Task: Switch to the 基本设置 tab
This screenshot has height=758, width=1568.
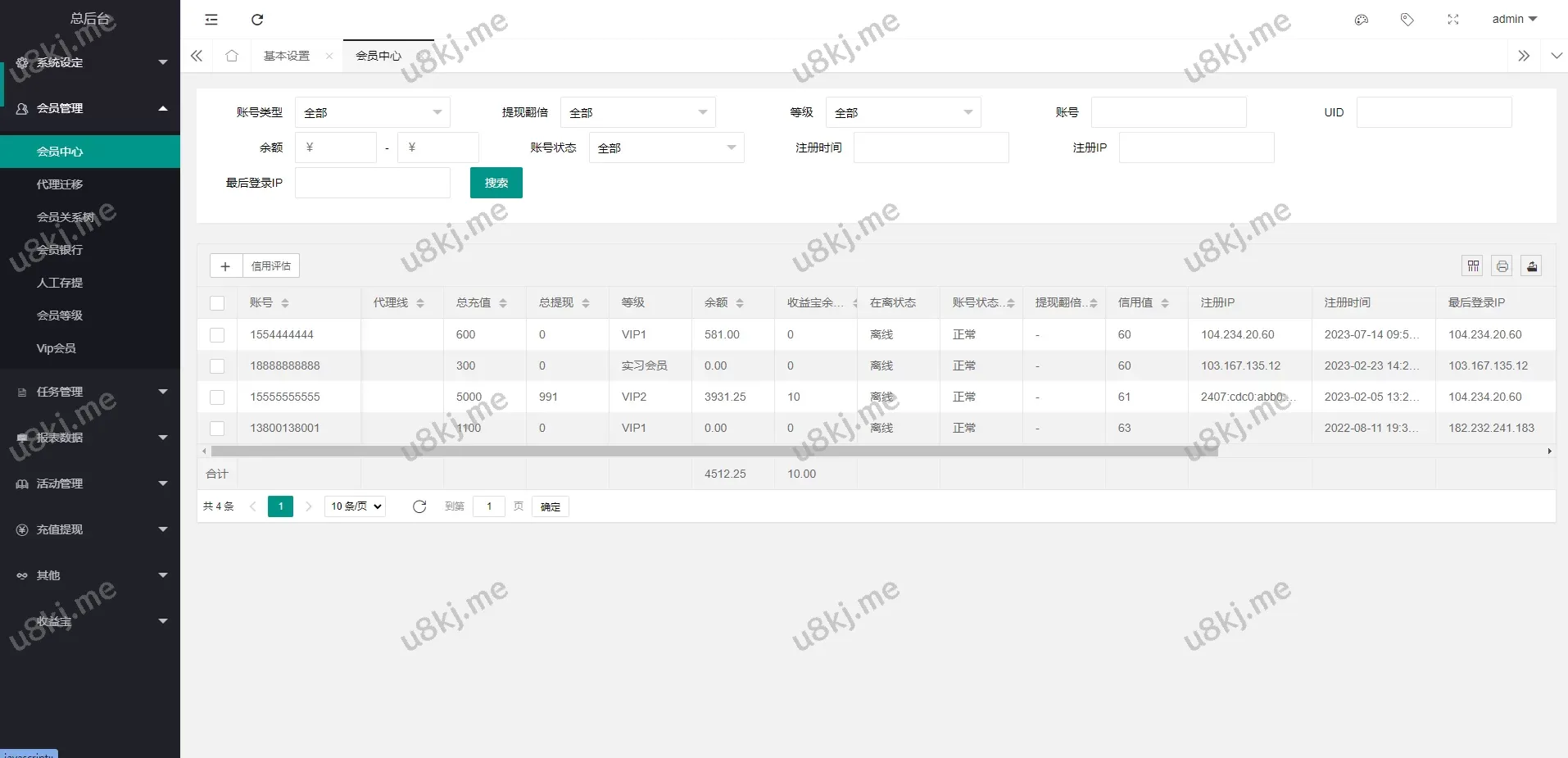Action: pos(287,56)
